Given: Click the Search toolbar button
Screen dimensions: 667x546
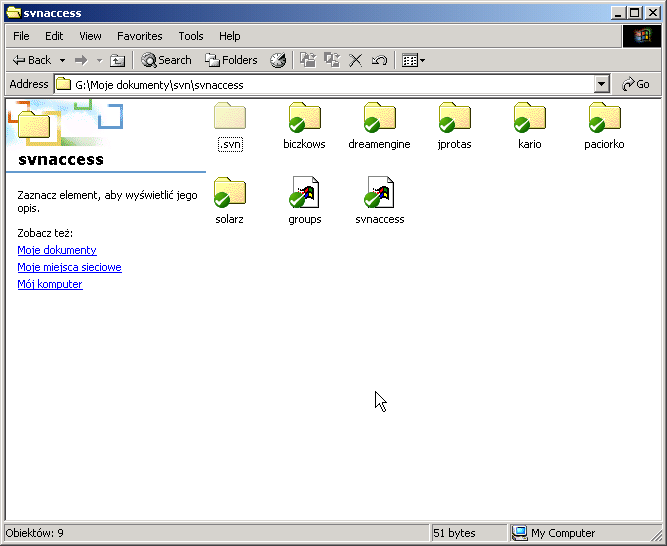Looking at the screenshot, I should pos(166,60).
